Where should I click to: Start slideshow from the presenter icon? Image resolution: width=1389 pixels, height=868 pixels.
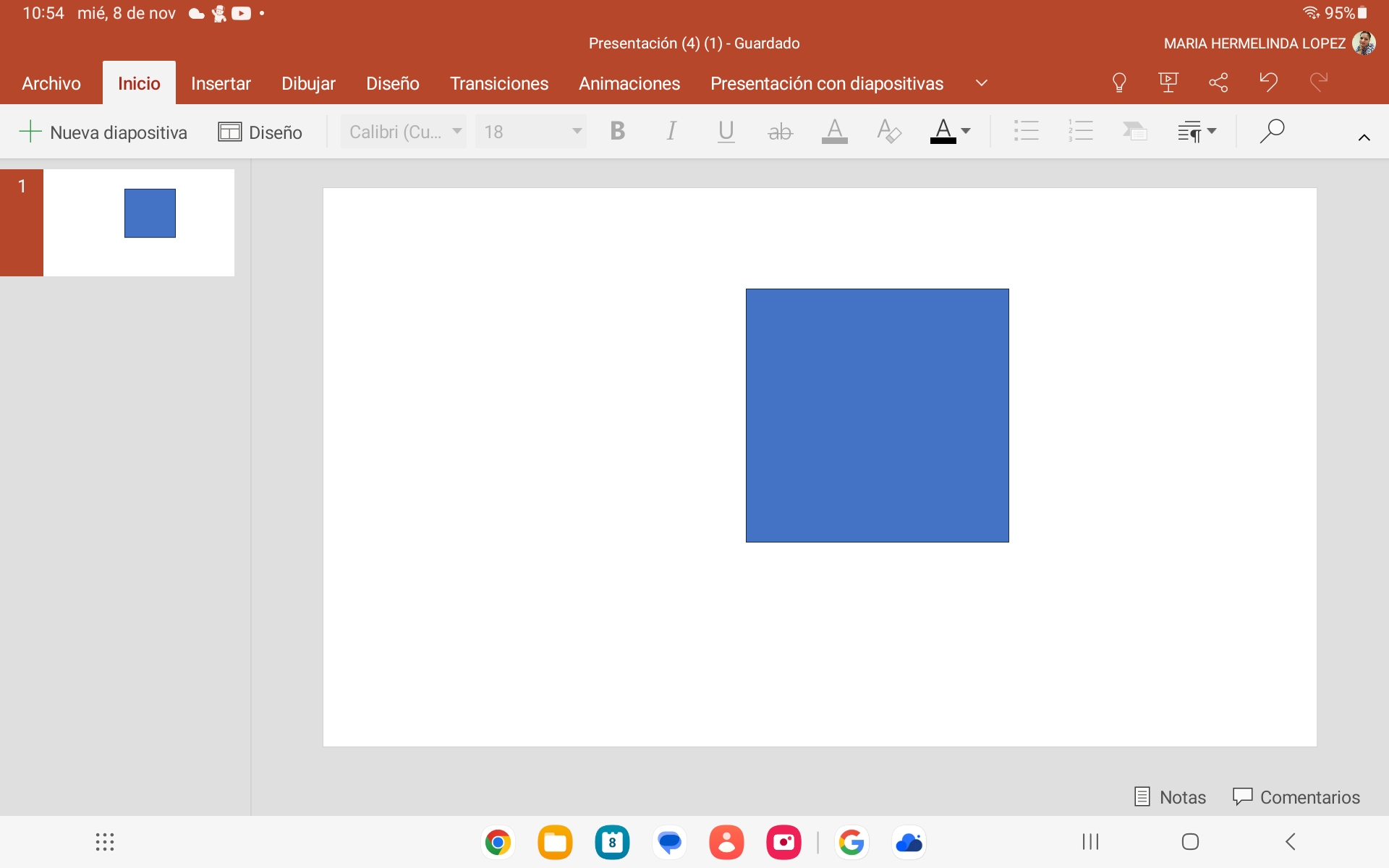coord(1168,82)
